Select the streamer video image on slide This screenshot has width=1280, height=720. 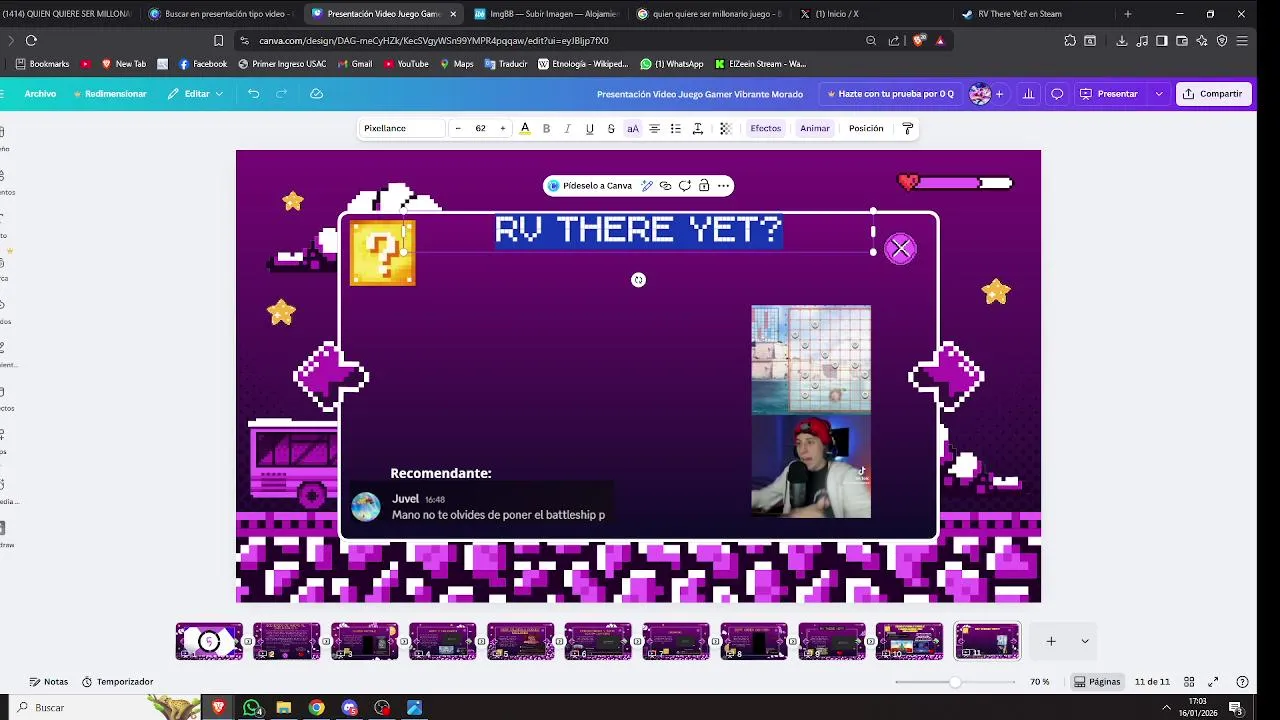[x=811, y=412]
